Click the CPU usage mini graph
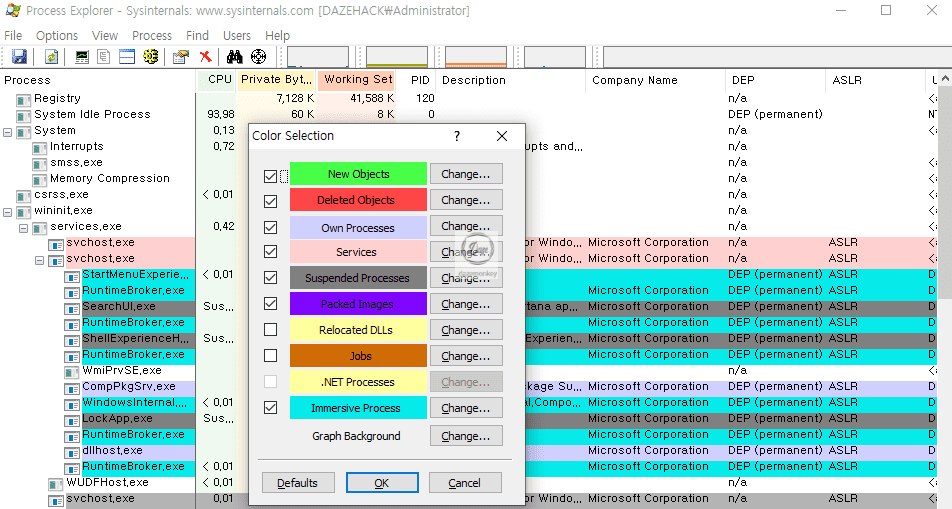The width and height of the screenshot is (952, 509). point(318,56)
